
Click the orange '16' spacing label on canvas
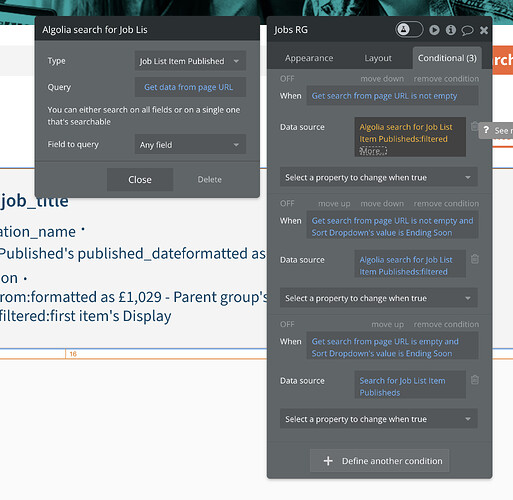point(73,354)
